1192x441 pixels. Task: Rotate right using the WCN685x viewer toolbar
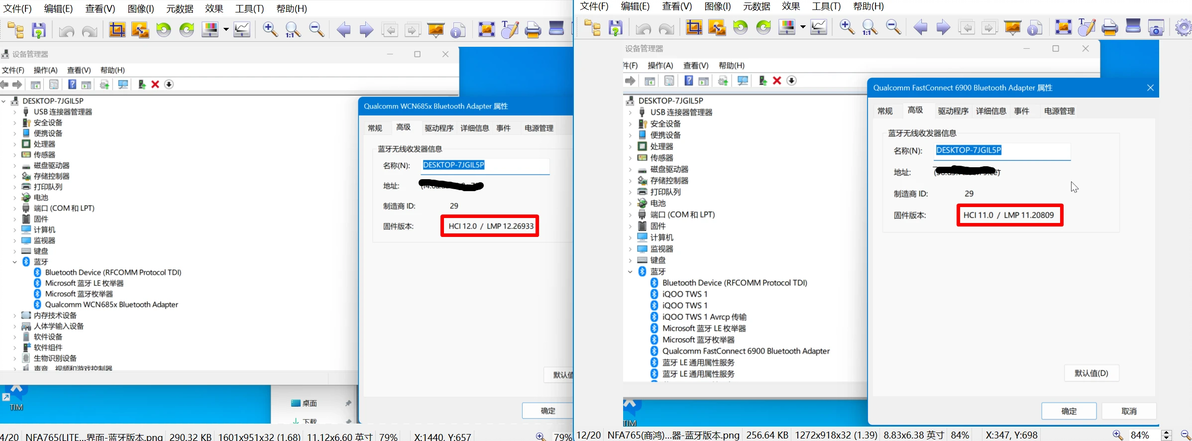(186, 30)
